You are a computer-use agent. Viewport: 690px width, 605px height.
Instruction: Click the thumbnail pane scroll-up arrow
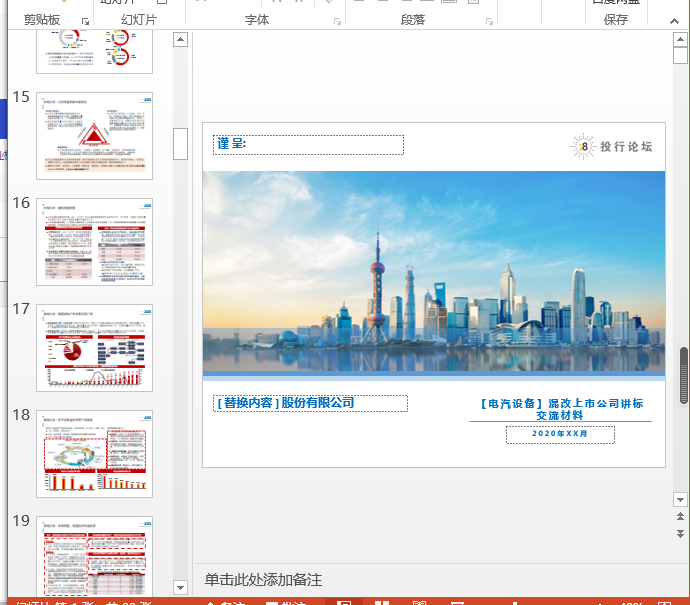pyautogui.click(x=180, y=40)
